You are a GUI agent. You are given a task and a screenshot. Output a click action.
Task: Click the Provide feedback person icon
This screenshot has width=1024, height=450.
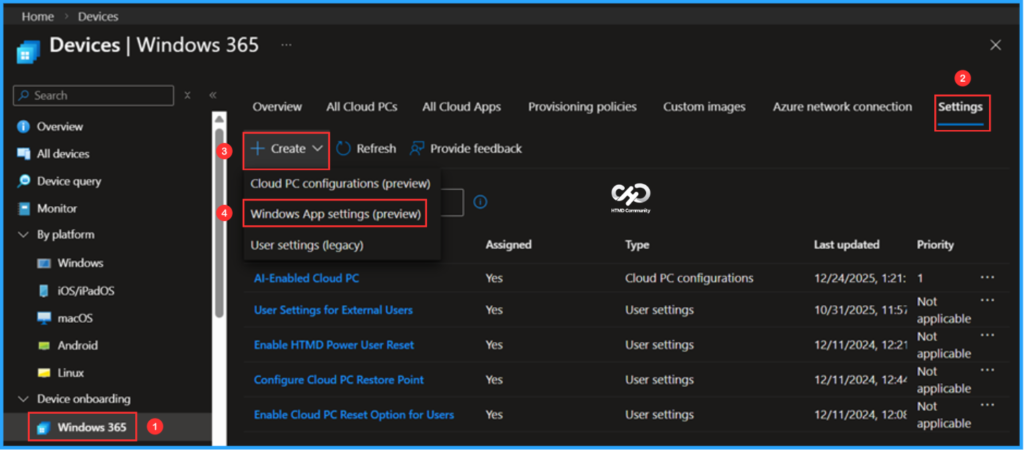[x=417, y=149]
